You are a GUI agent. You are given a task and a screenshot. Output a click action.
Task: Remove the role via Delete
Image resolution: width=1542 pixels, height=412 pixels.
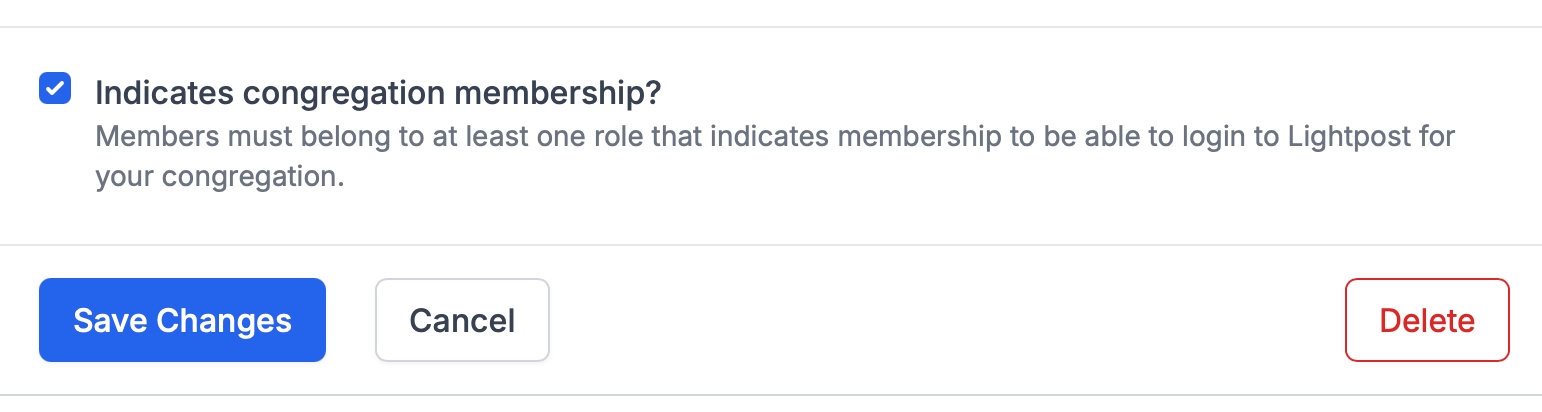1426,320
